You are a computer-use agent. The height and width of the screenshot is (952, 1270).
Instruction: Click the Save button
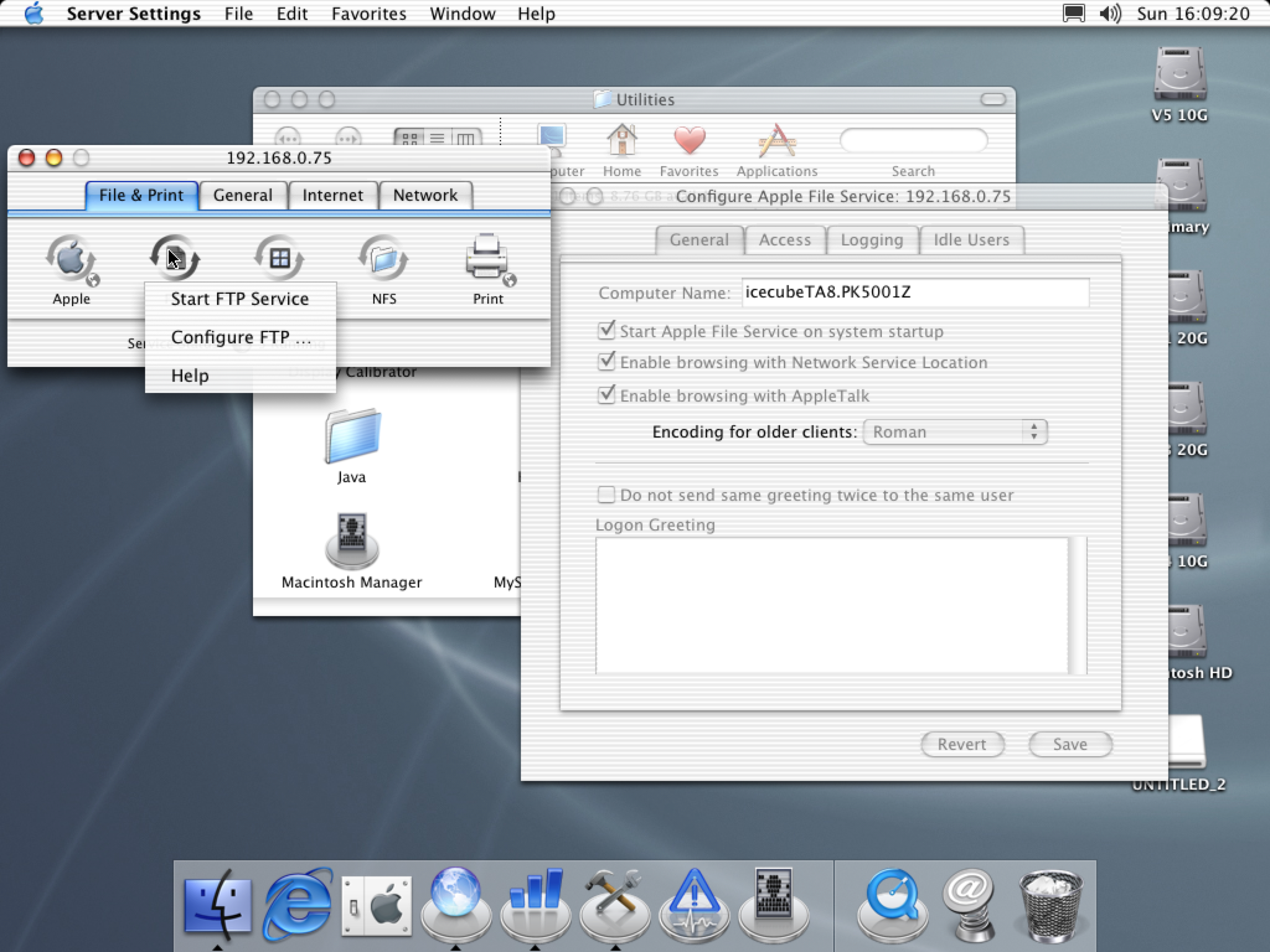pos(1070,744)
